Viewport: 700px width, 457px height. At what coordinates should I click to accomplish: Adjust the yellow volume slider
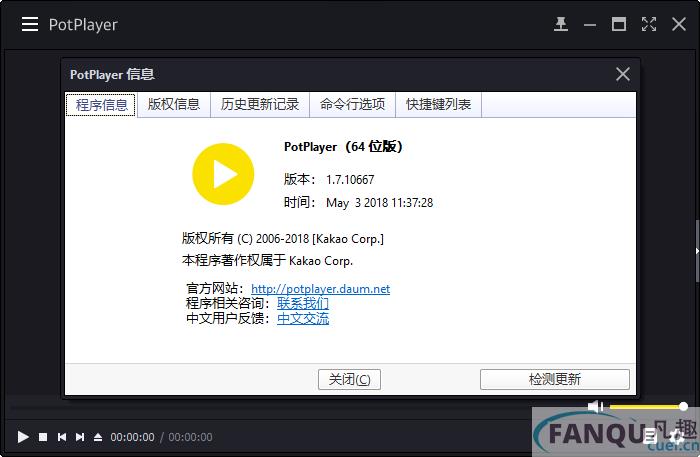tap(648, 407)
